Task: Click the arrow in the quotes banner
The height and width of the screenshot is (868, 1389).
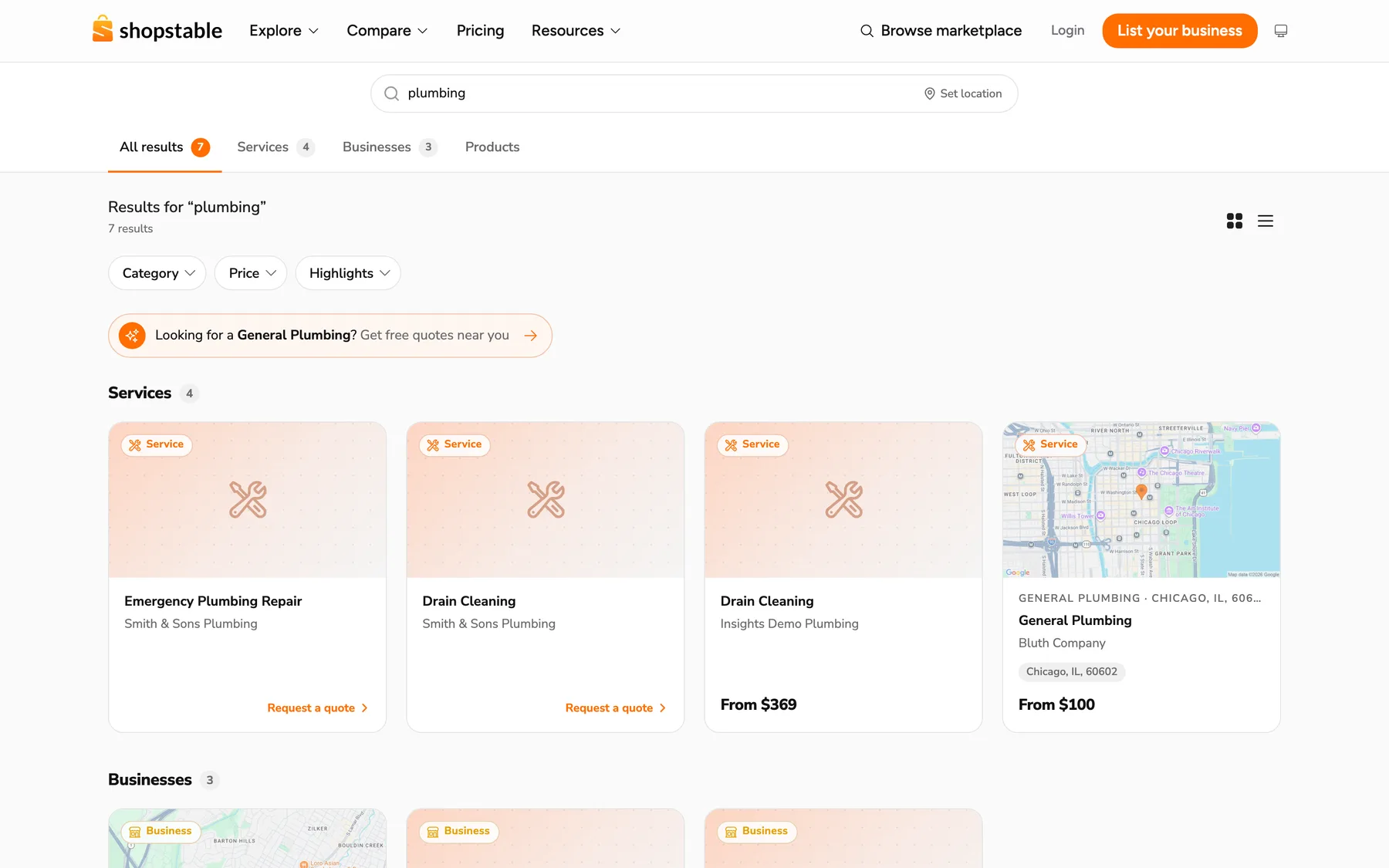Action: point(531,336)
